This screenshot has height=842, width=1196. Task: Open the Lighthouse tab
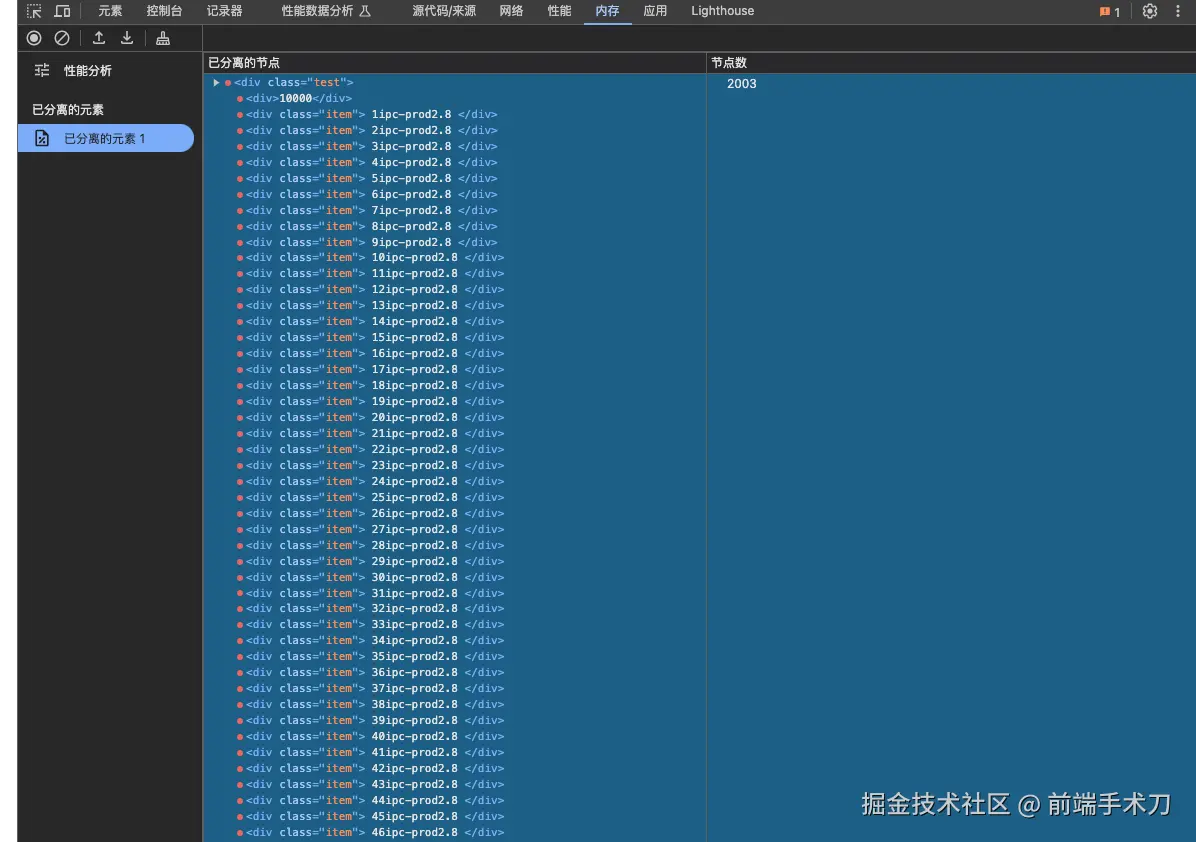click(x=722, y=11)
